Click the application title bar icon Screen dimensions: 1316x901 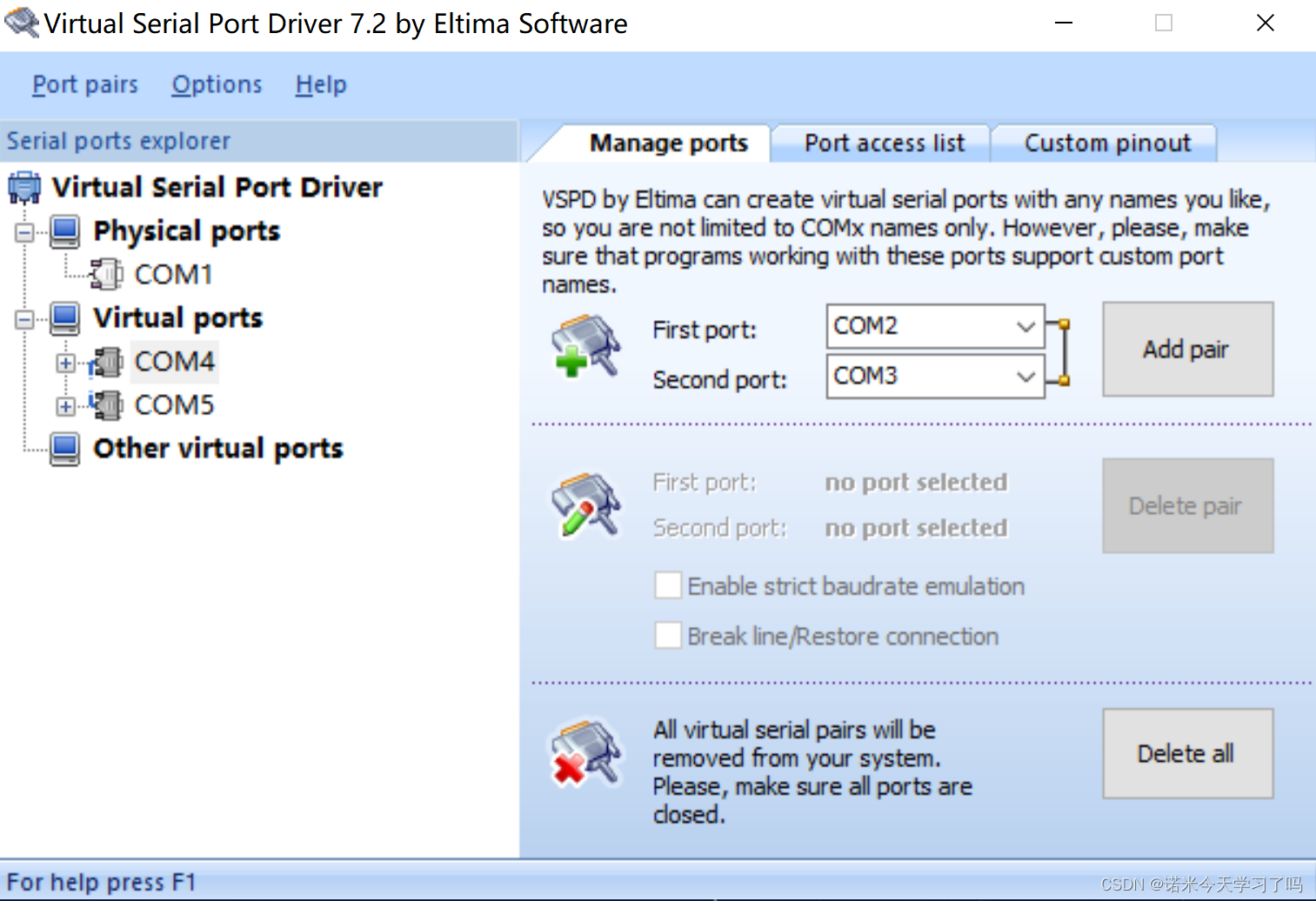coord(22,23)
